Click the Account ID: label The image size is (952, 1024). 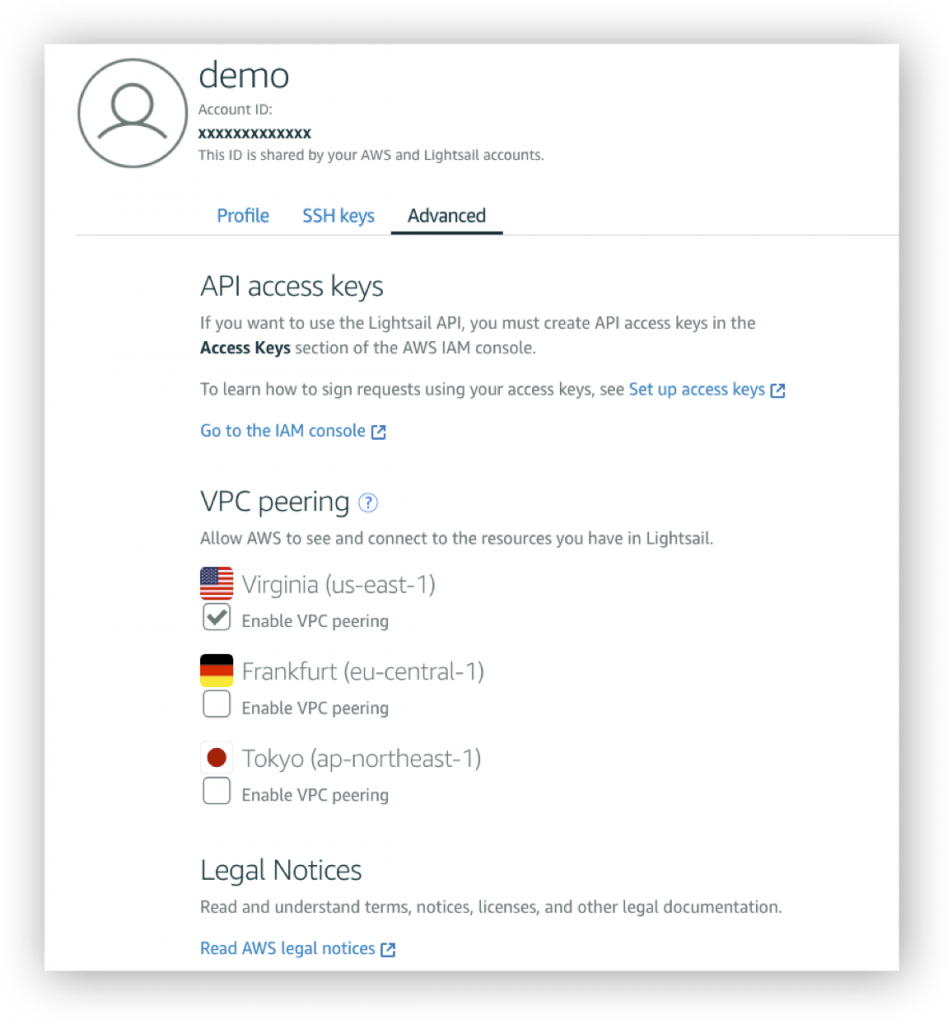[x=235, y=110]
